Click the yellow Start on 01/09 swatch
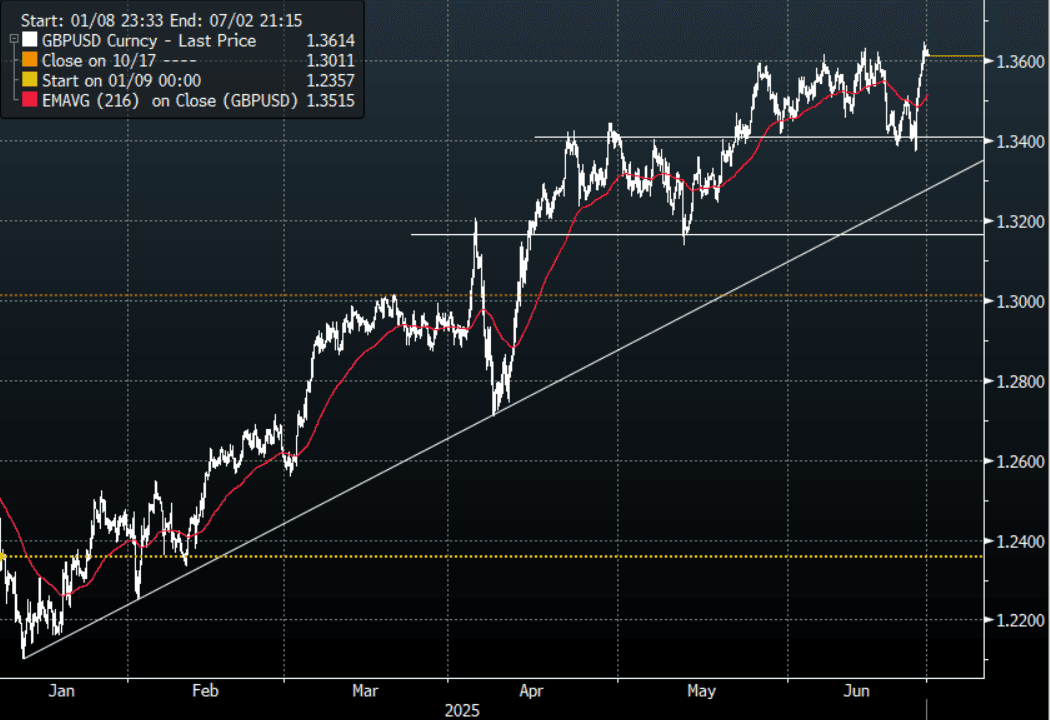The height and width of the screenshot is (720, 1050). tap(30, 81)
